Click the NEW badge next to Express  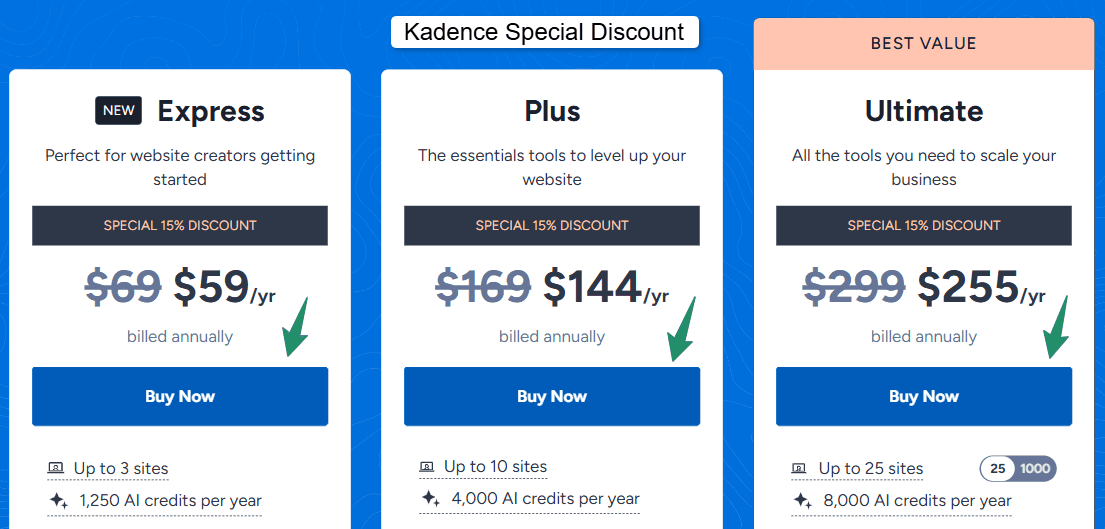(x=118, y=111)
